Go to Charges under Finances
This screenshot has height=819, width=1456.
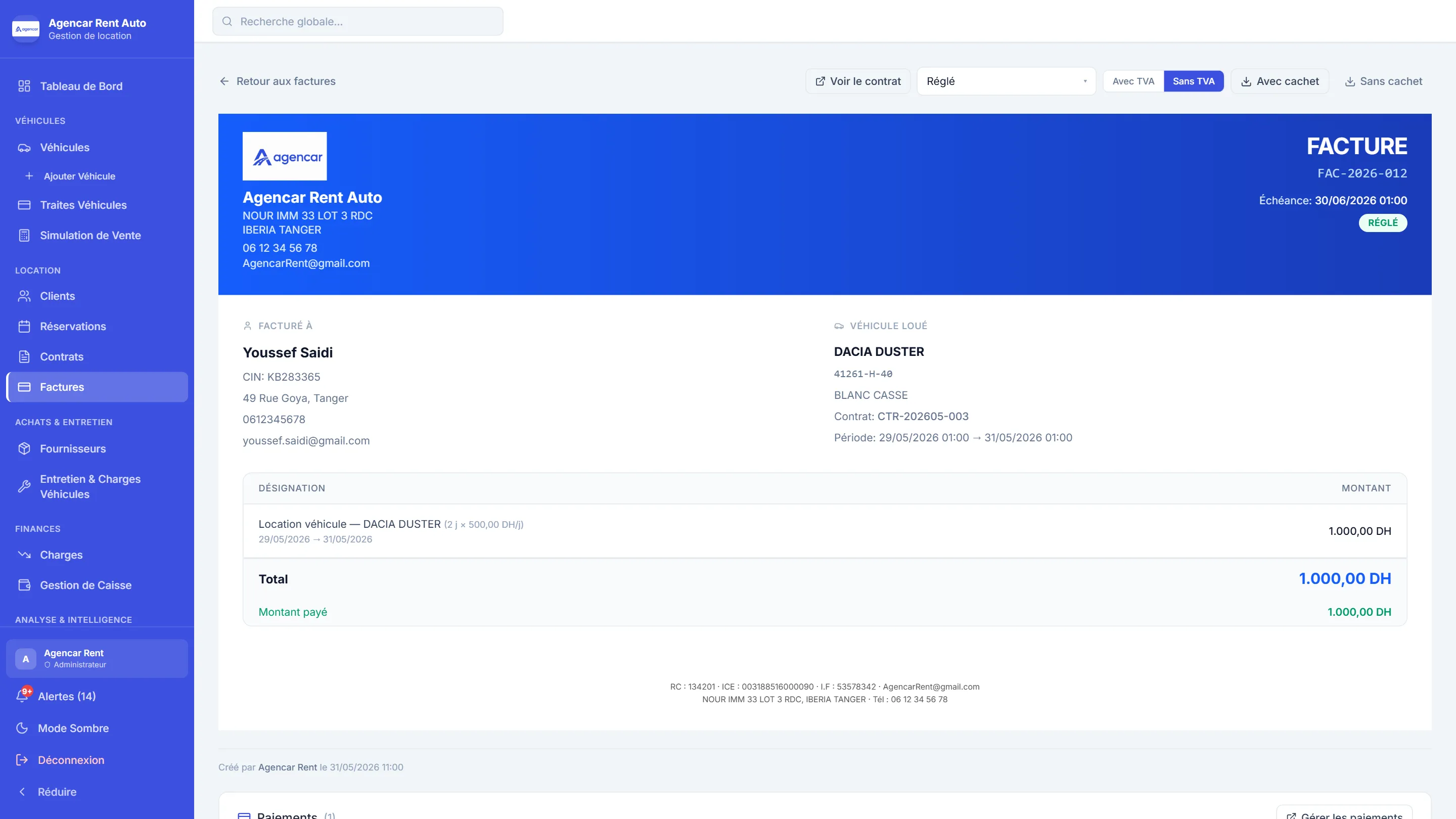97,555
